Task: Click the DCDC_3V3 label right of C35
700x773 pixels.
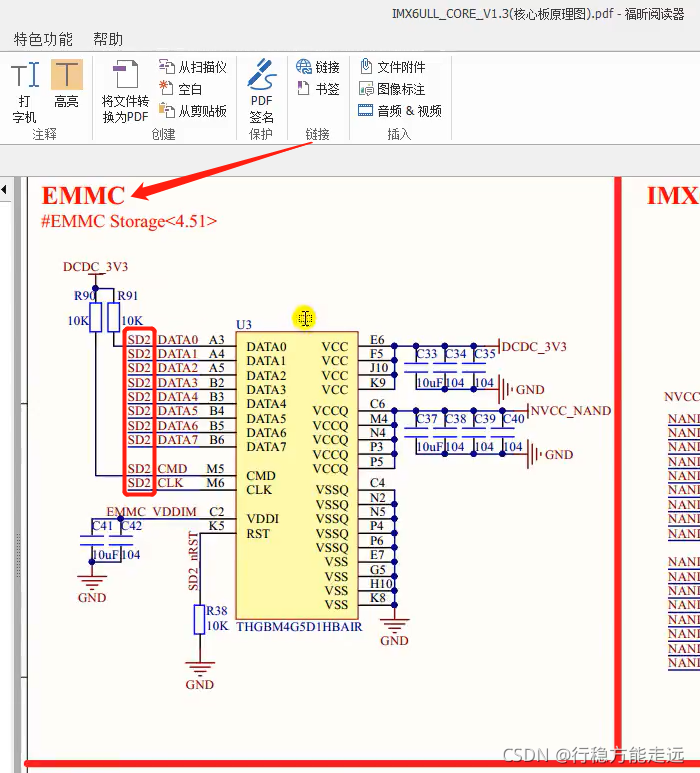Action: [x=534, y=347]
